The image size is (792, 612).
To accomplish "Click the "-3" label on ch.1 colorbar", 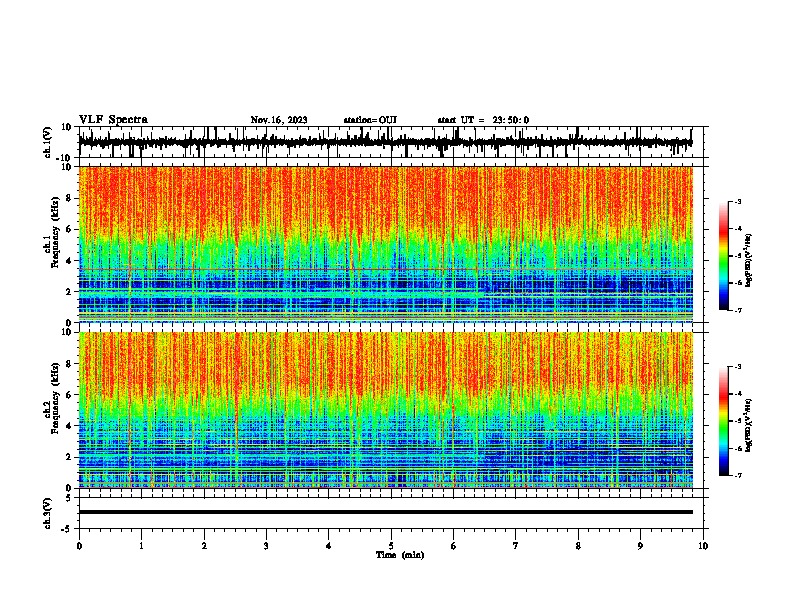I will [x=737, y=202].
